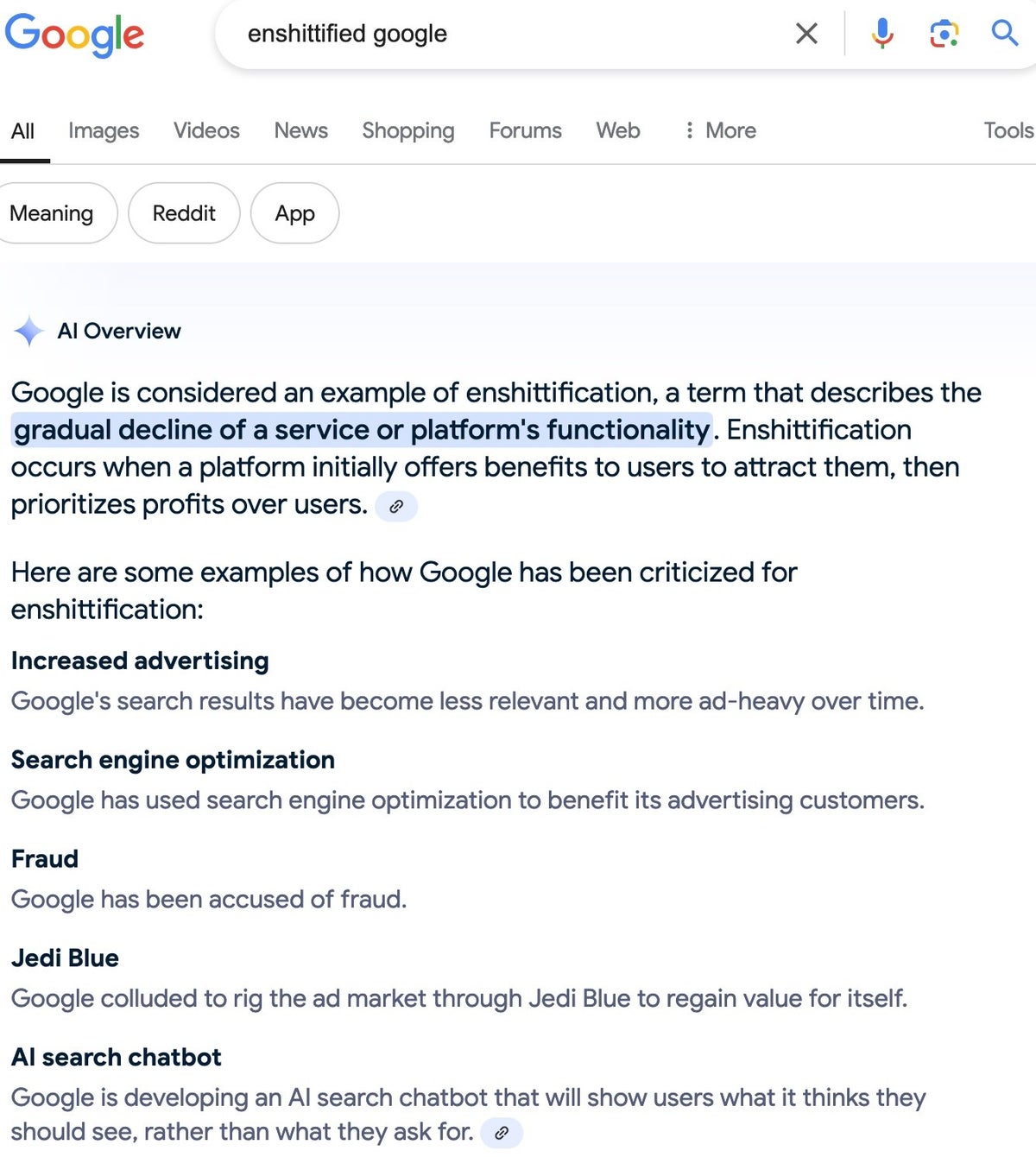Start a voice search with the microphone
Screen dimensions: 1036x1157
(x=882, y=34)
